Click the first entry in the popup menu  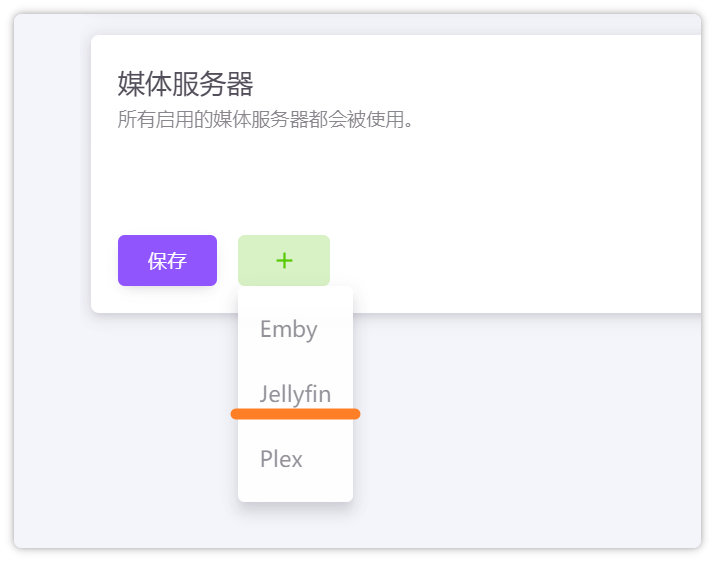[x=288, y=329]
